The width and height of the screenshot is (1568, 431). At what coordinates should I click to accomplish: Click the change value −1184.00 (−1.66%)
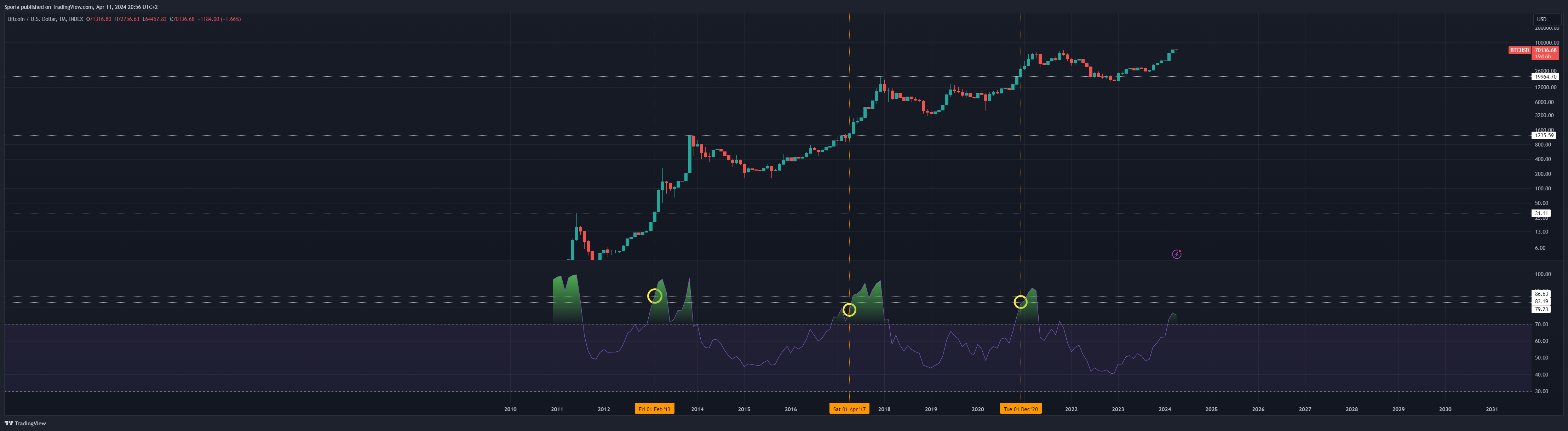(219, 19)
